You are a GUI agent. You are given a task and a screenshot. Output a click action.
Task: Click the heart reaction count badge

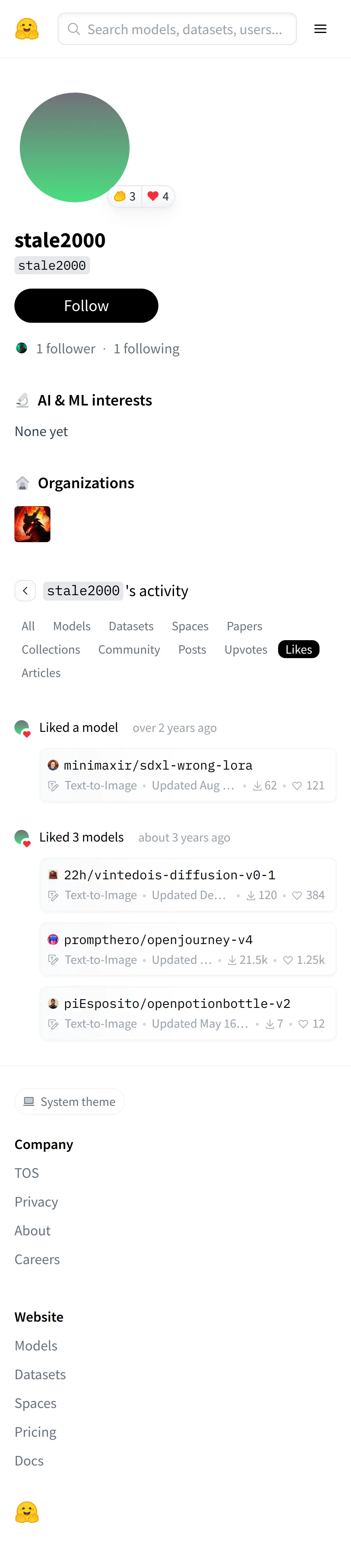coord(158,196)
